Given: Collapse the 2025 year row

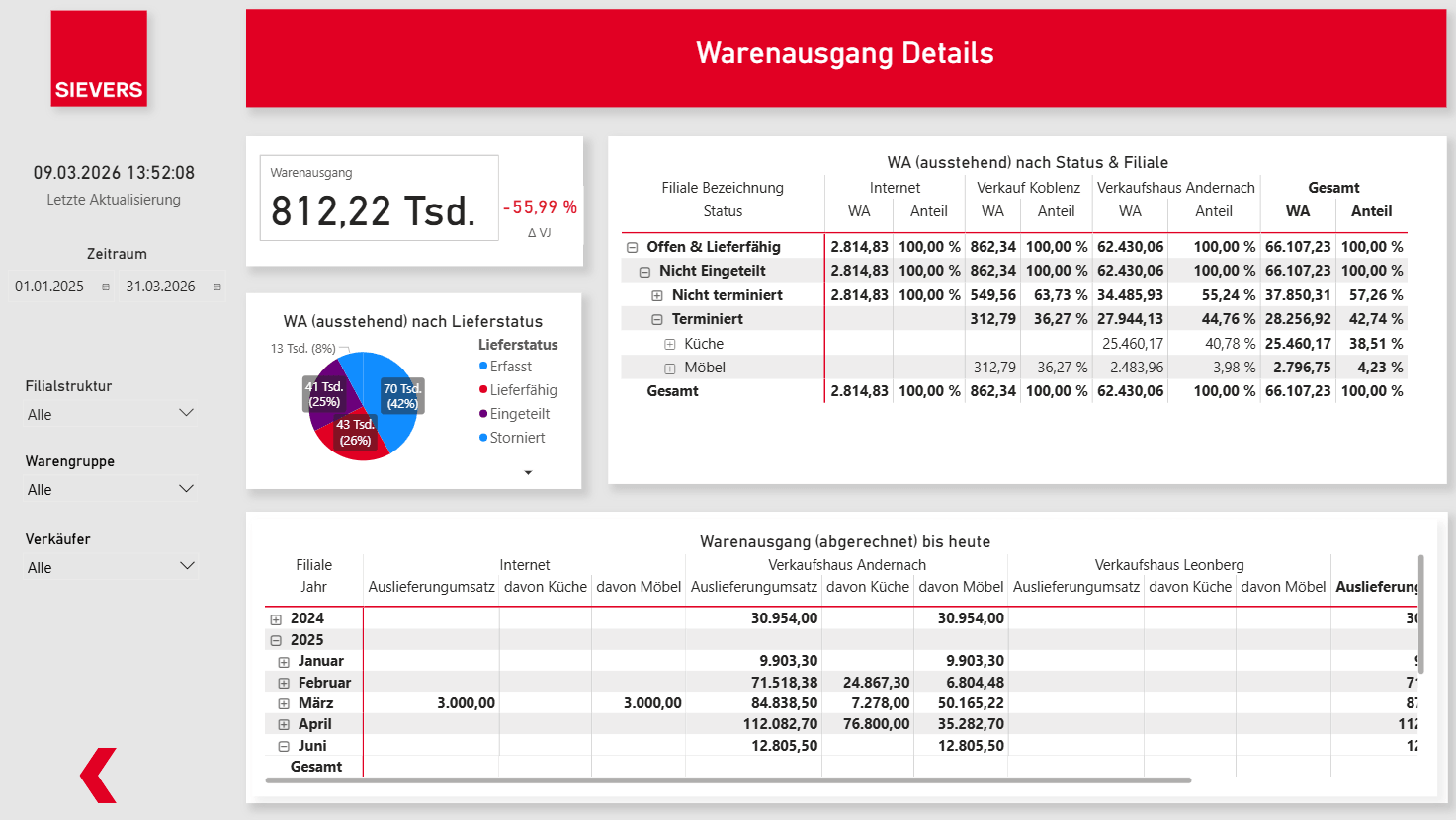Looking at the screenshot, I should [x=276, y=641].
